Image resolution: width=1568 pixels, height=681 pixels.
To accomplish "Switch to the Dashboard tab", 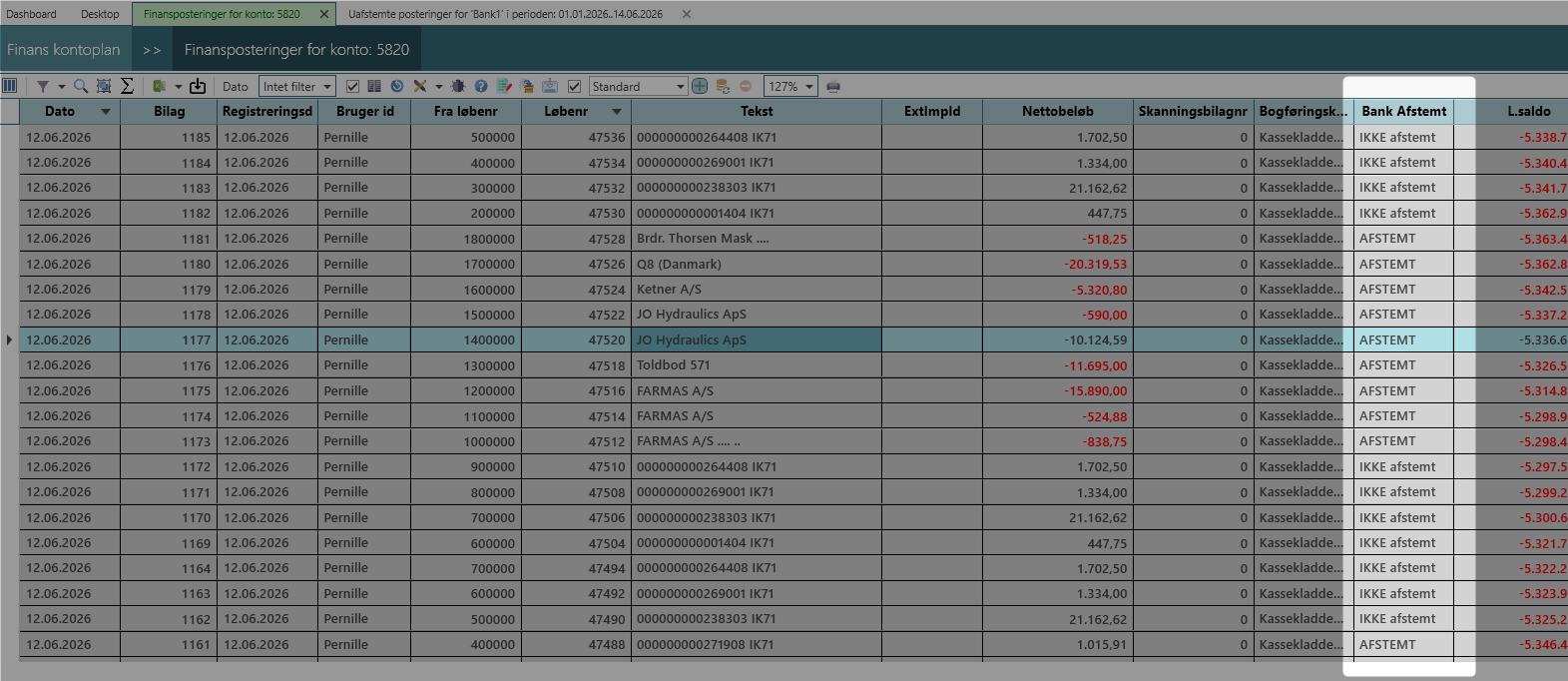I will (31, 14).
